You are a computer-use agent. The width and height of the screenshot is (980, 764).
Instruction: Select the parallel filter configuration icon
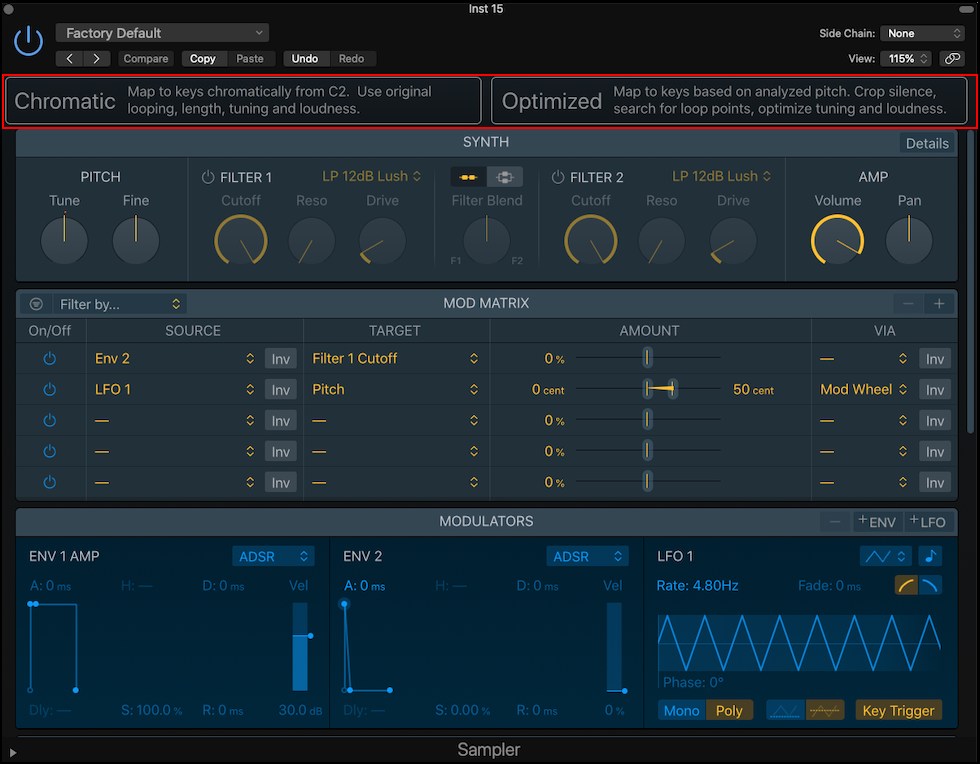pyautogui.click(x=504, y=178)
